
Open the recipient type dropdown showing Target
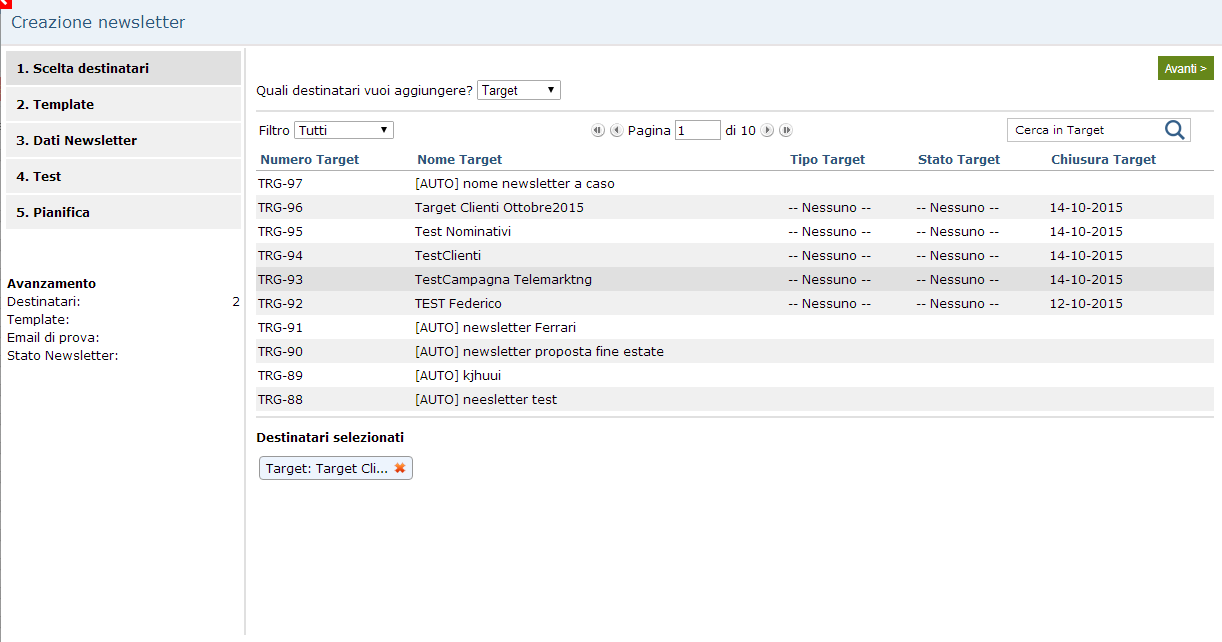519,90
